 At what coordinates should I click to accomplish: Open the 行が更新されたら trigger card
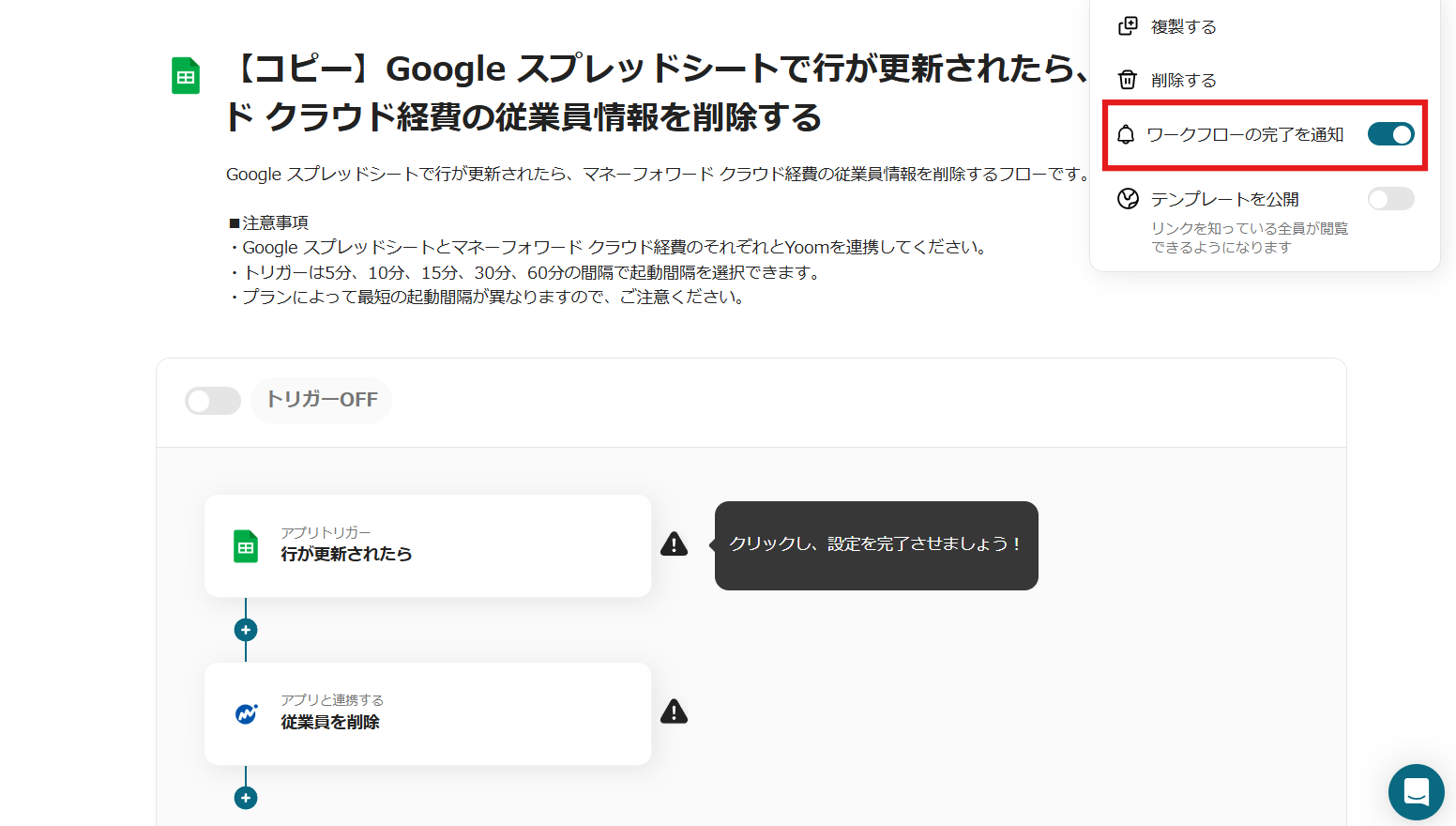pyautogui.click(x=428, y=545)
